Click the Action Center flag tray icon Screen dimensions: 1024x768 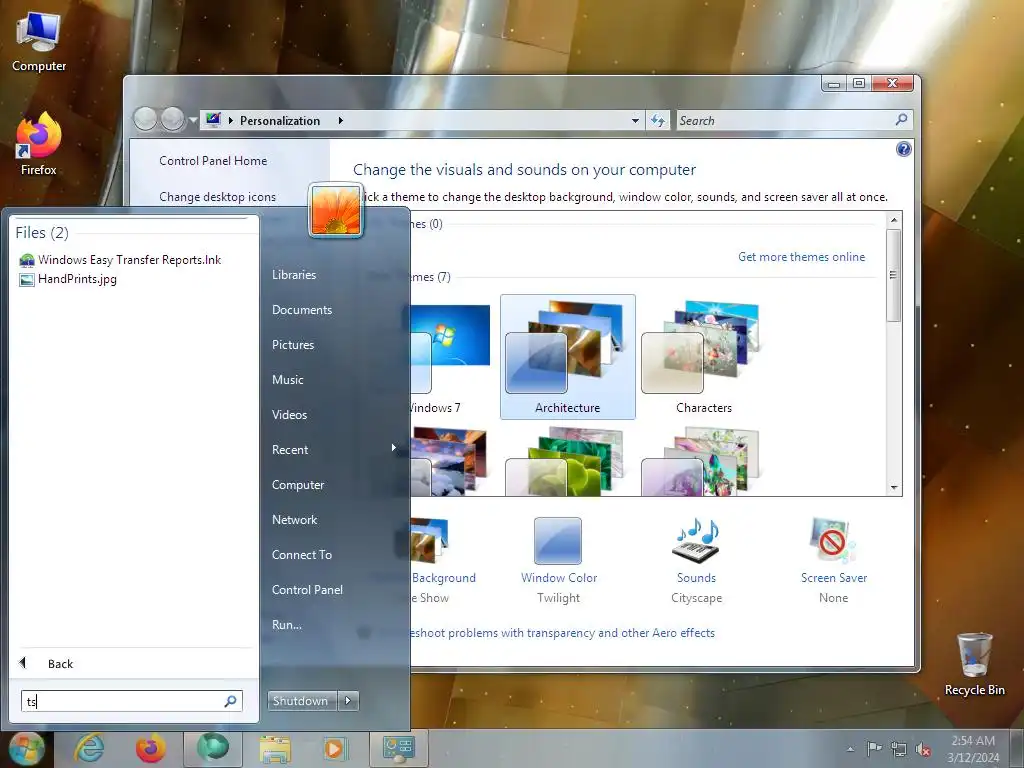(x=874, y=748)
